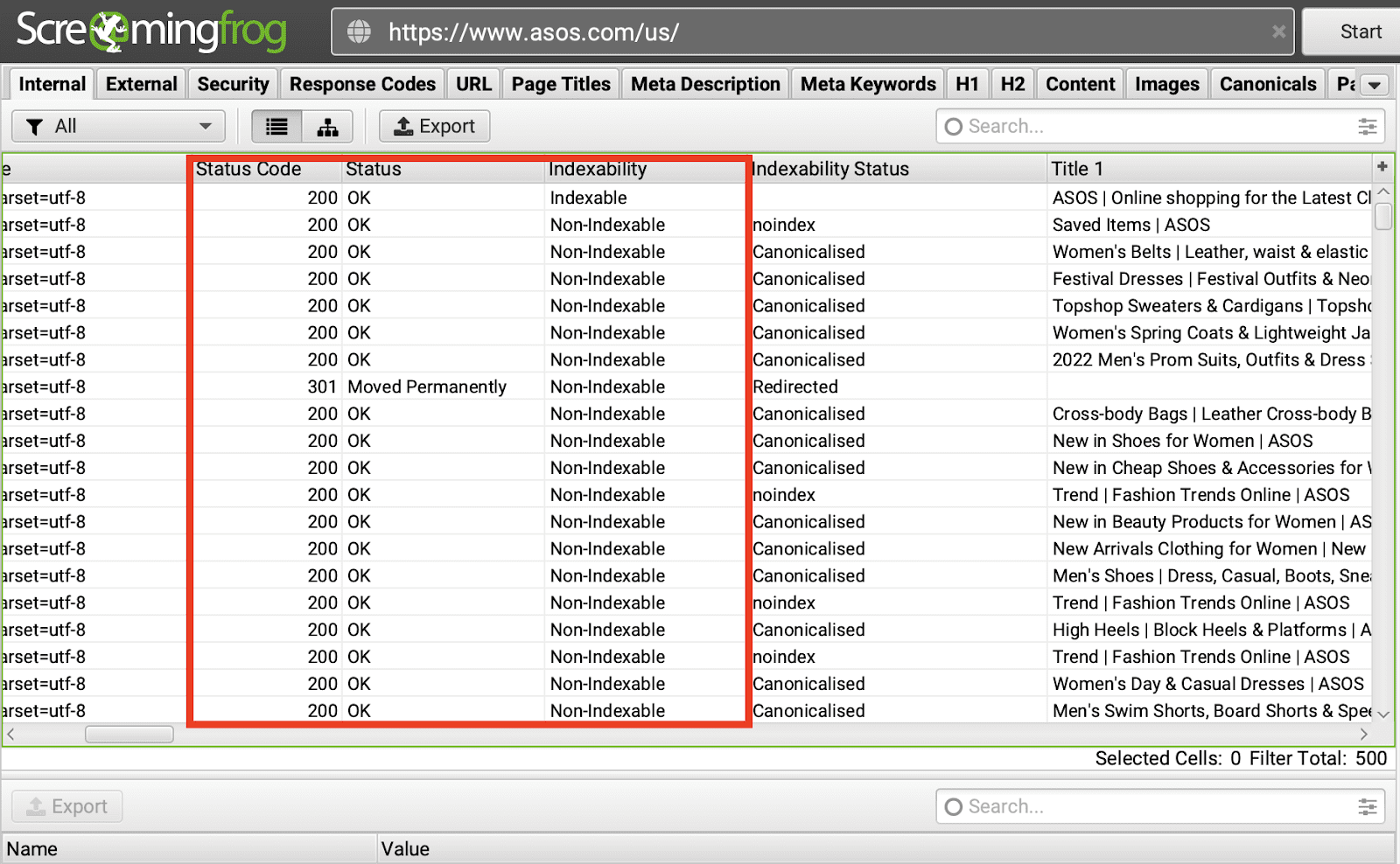Add column with the plus icon
The image size is (1400, 864).
pos(1382,167)
